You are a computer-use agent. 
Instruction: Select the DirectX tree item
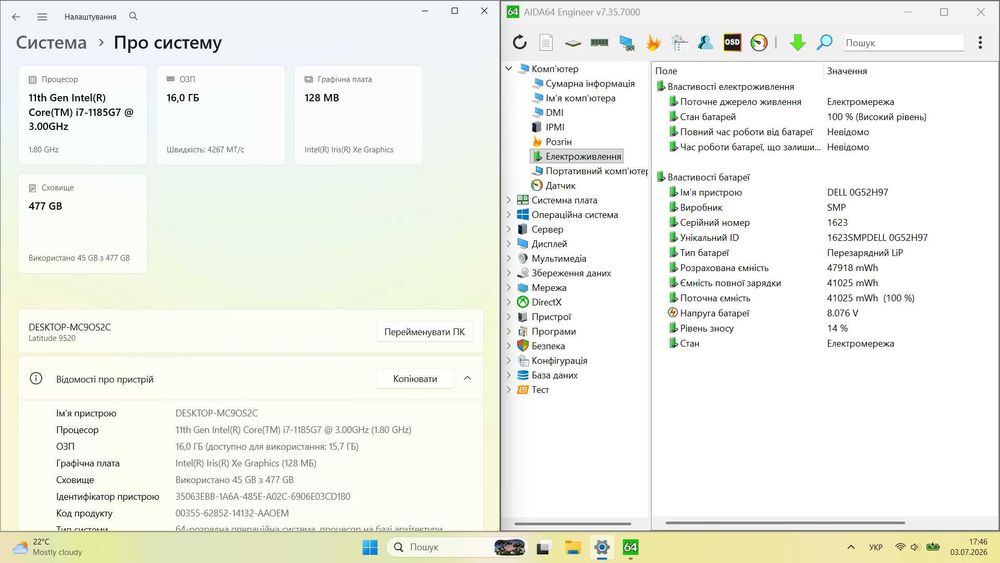click(546, 302)
